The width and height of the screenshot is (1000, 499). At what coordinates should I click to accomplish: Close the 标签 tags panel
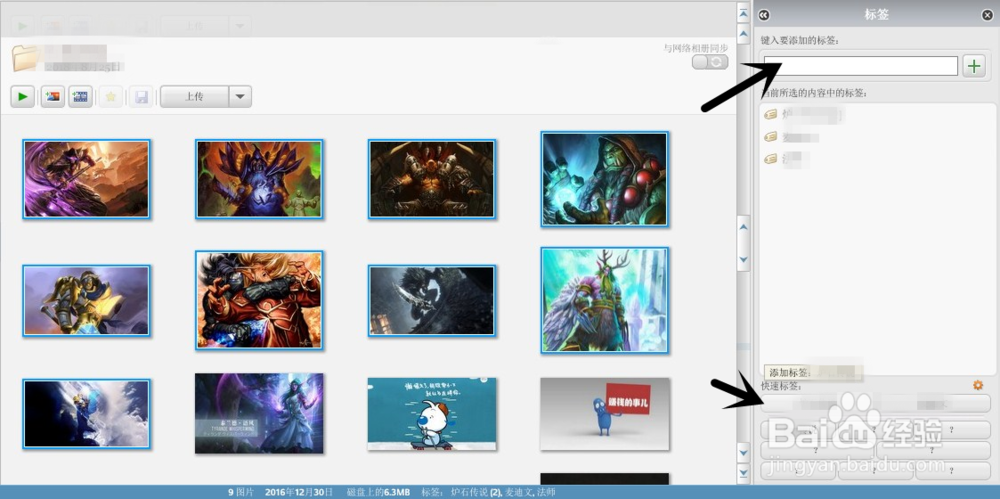987,15
